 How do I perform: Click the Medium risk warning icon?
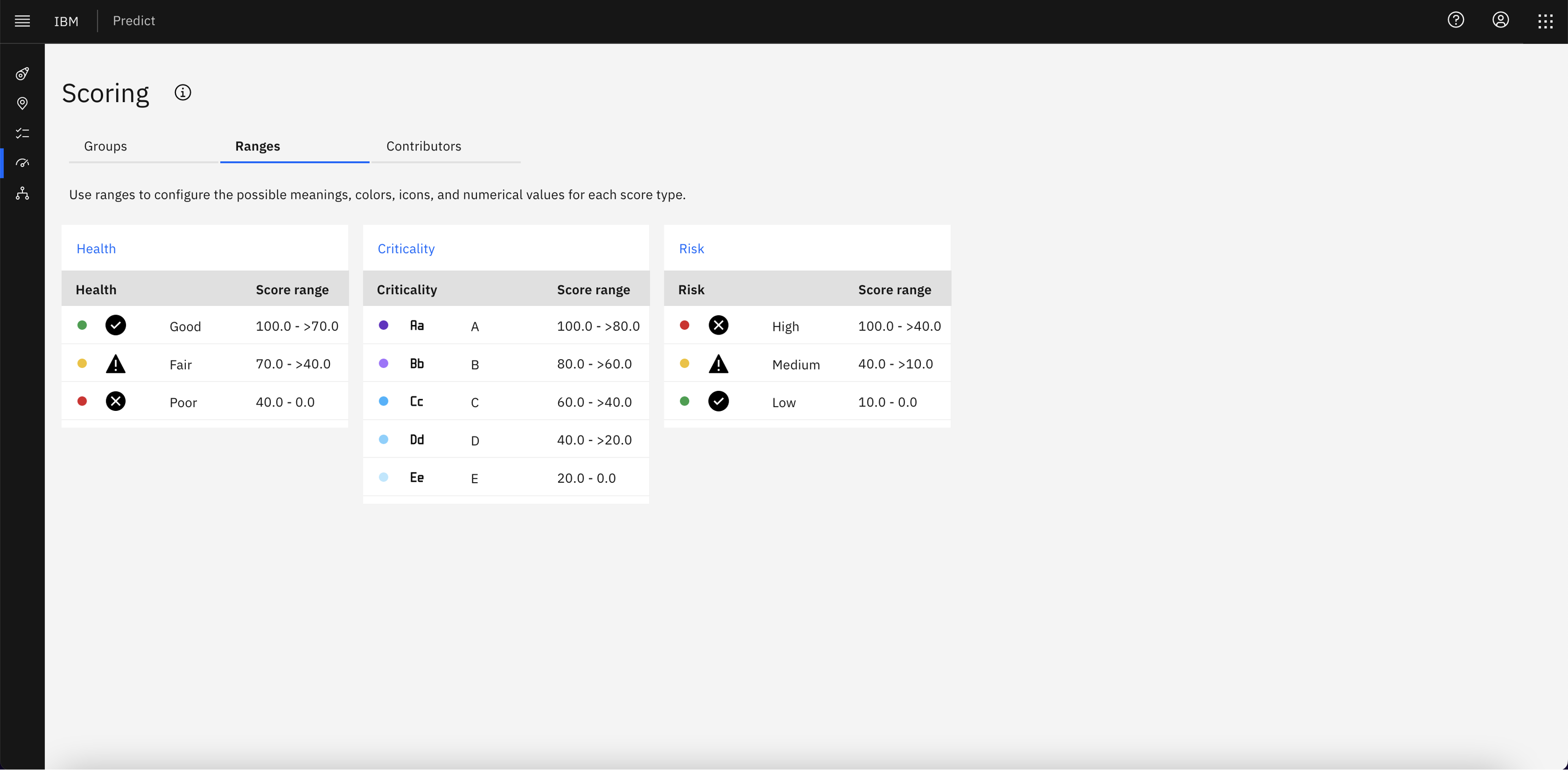[718, 362]
